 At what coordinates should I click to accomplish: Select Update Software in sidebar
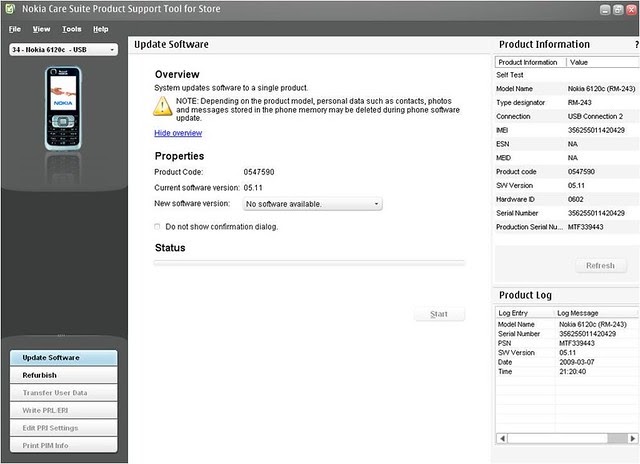[63, 357]
